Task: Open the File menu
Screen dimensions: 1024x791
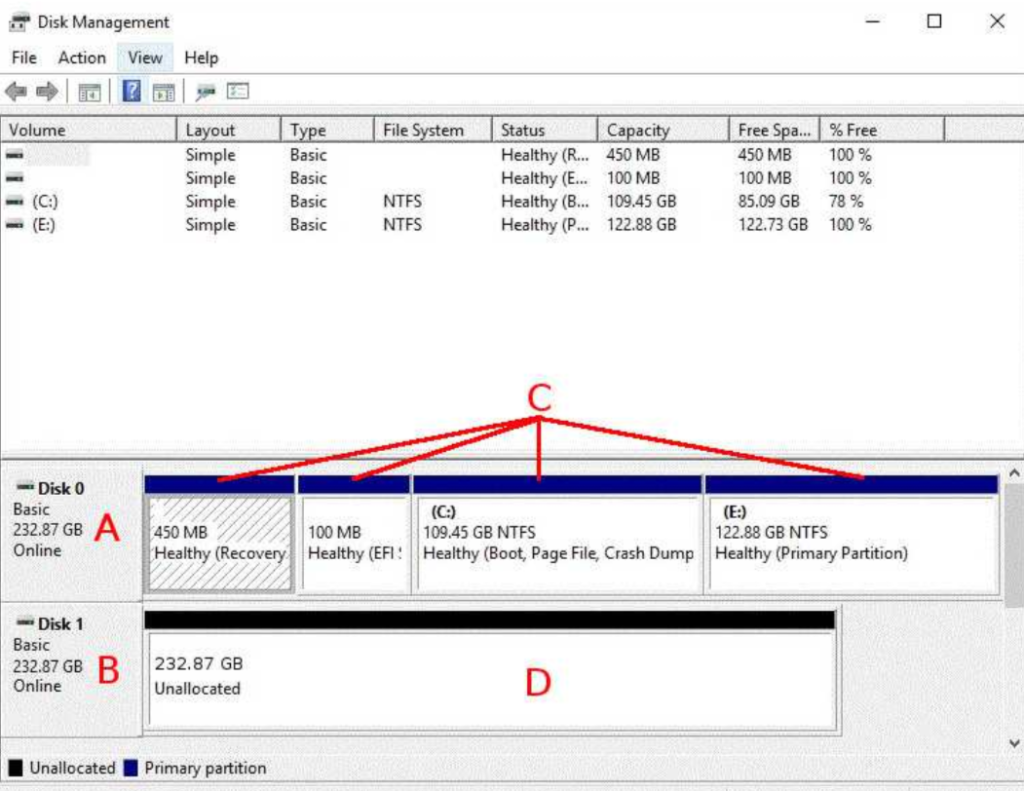Action: click(x=22, y=57)
